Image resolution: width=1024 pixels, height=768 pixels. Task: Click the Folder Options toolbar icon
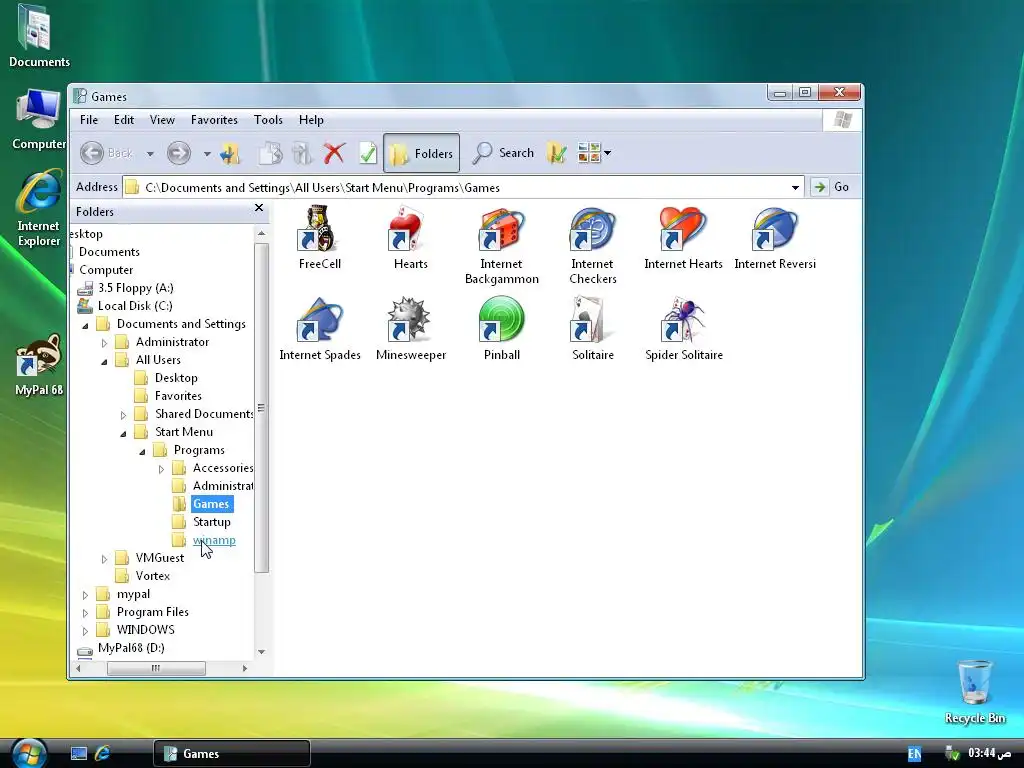point(556,153)
